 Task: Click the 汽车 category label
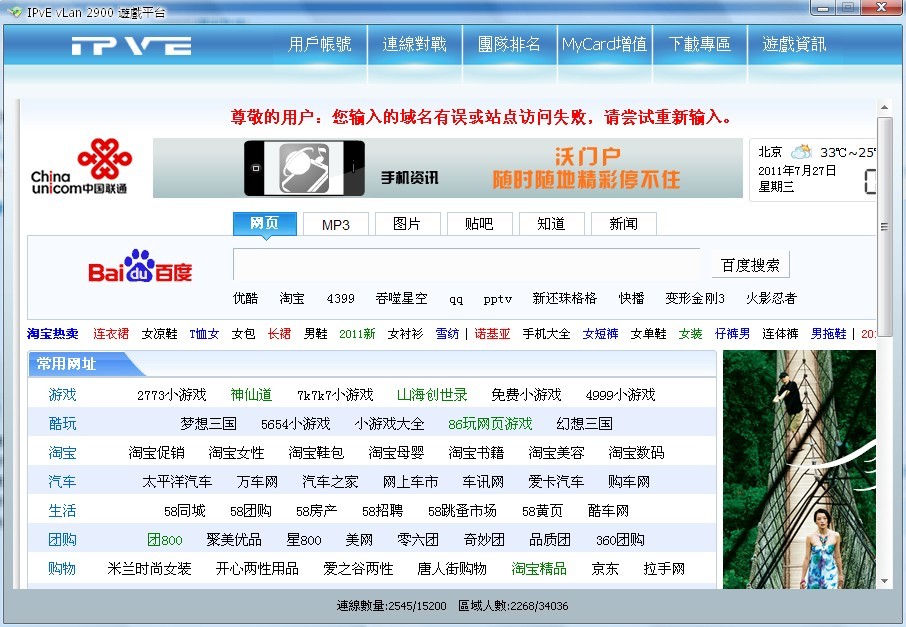point(62,481)
